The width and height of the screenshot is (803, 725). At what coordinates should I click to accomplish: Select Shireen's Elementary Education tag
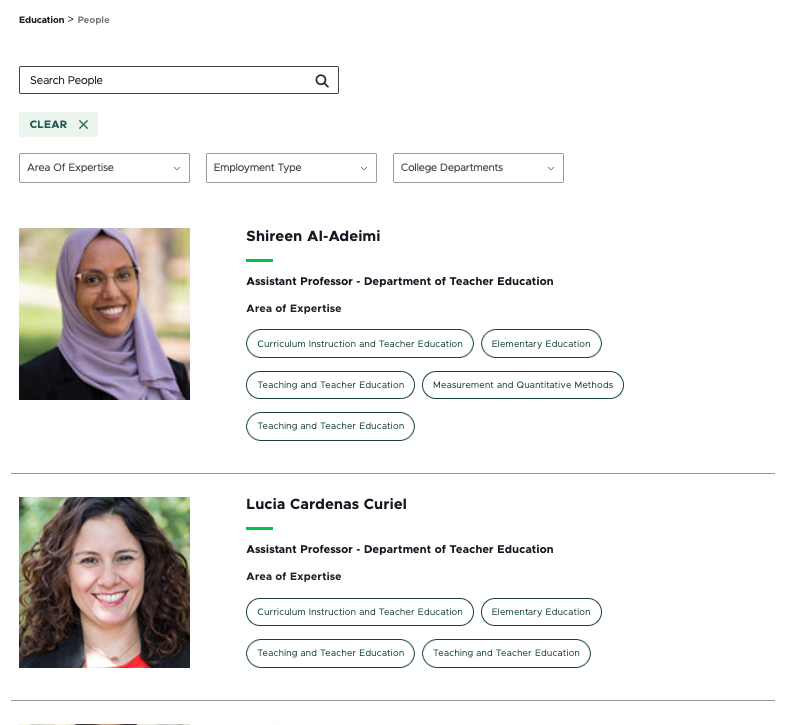point(541,344)
